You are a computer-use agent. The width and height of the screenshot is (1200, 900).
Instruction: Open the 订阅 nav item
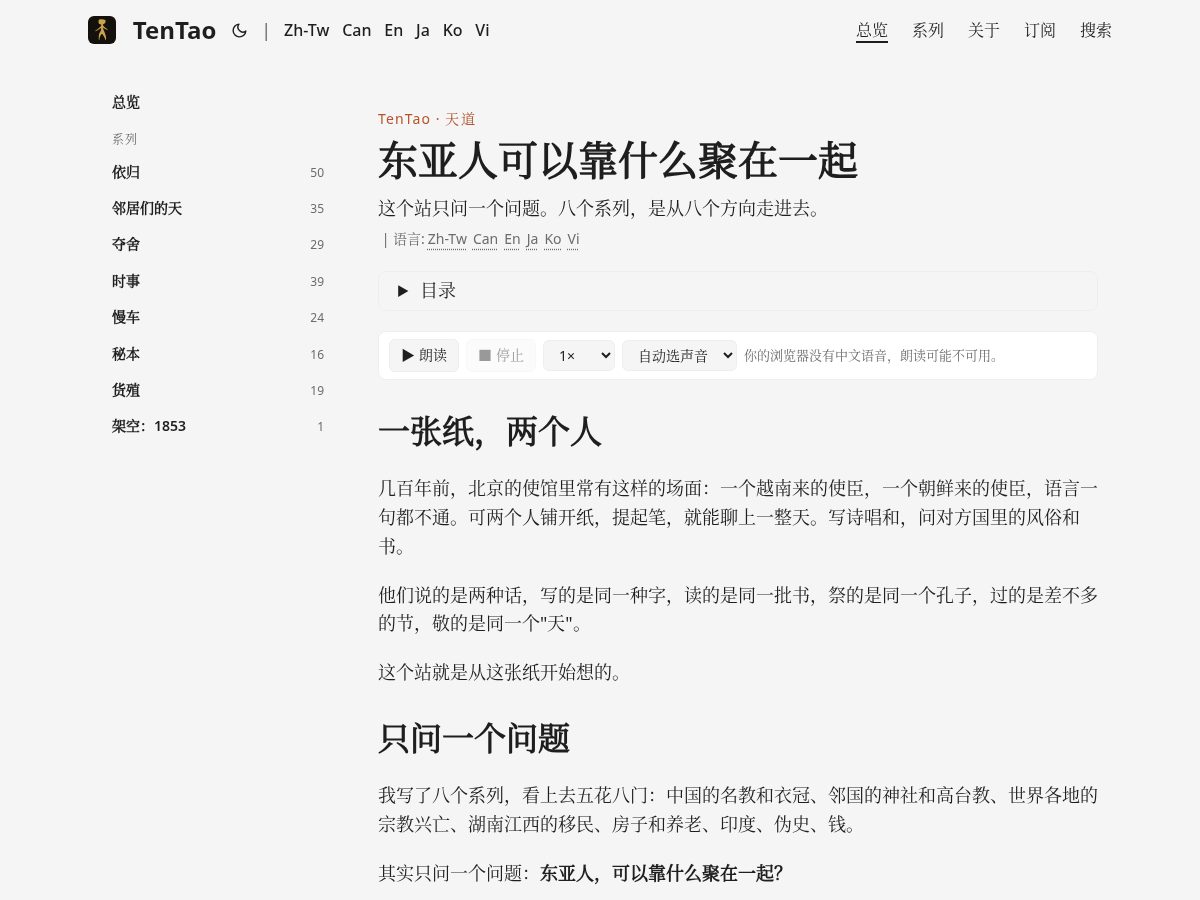coord(1040,30)
